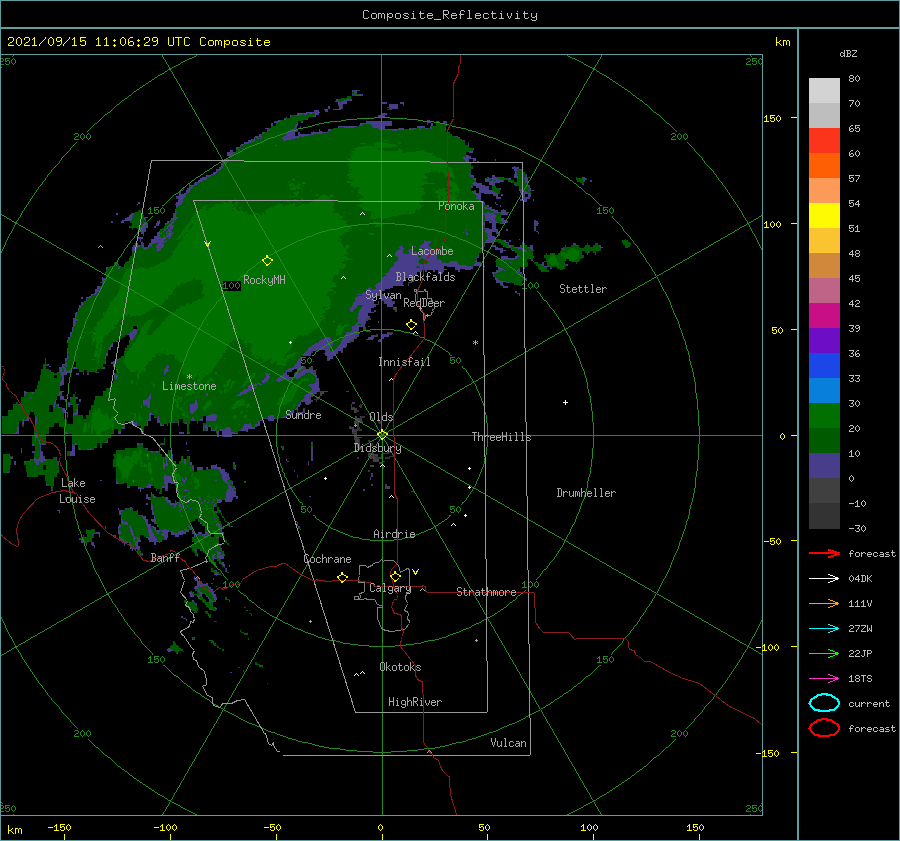Click the Cochrane city label

click(x=327, y=559)
